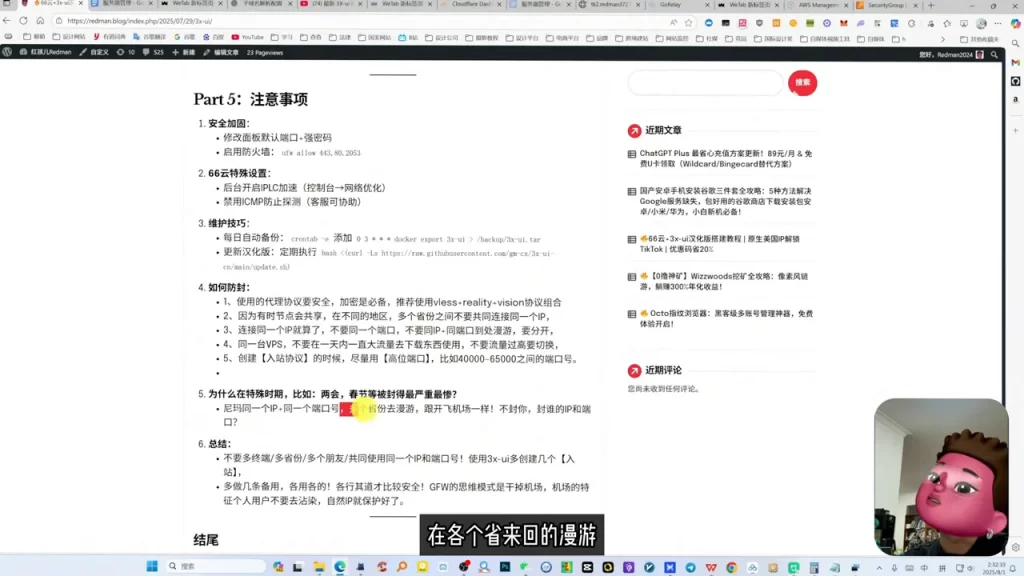Open Telegram from the taskbar

coord(690,567)
